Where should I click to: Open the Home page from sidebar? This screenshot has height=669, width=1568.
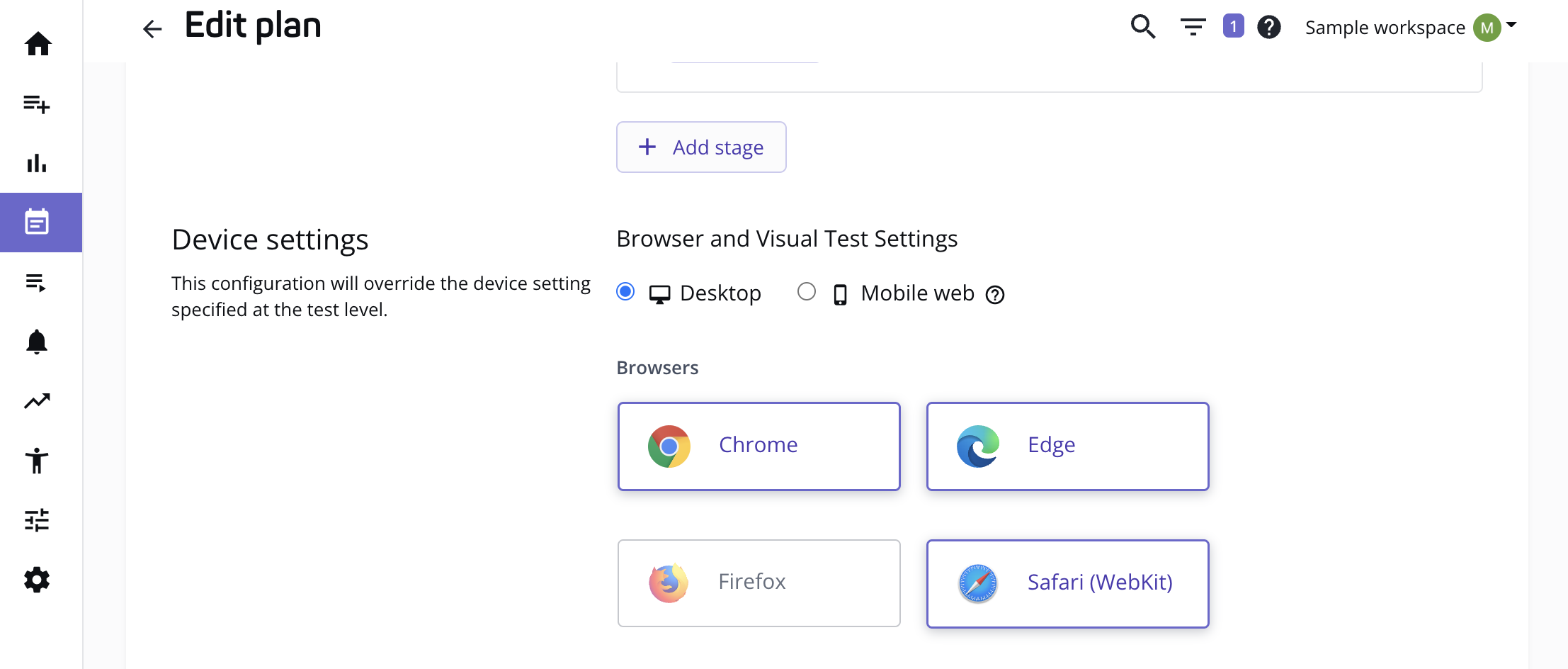[38, 44]
